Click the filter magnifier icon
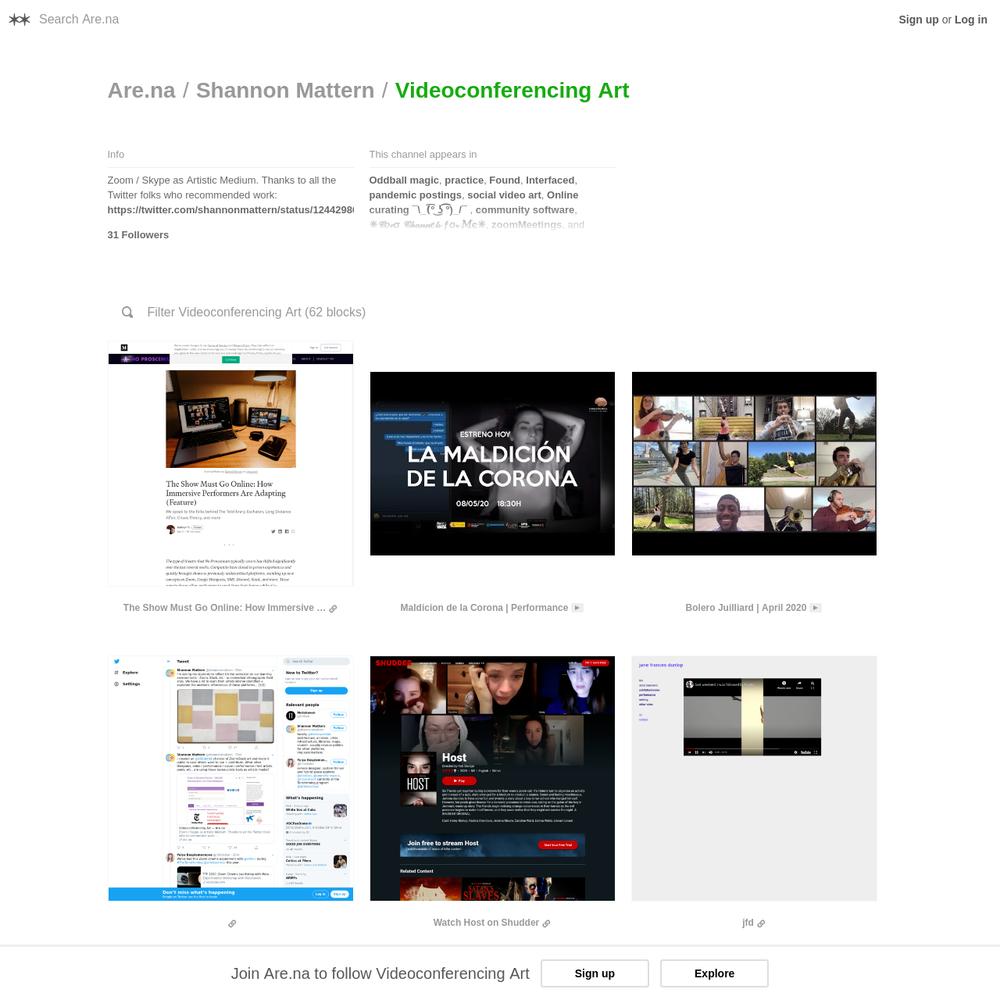1000x1000 pixels. point(128,312)
